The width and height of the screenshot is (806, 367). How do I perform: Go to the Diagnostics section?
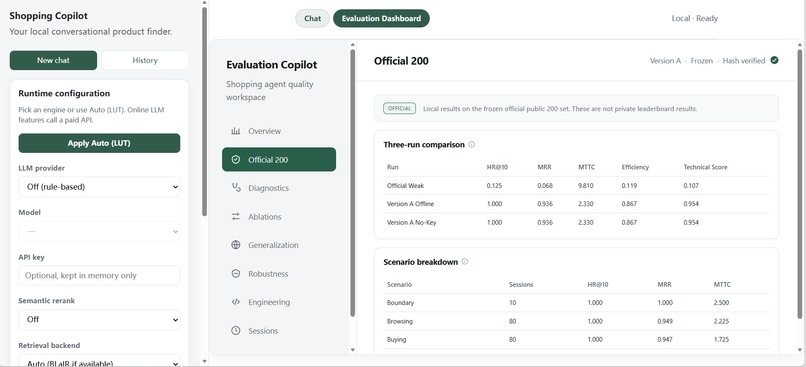click(279, 188)
